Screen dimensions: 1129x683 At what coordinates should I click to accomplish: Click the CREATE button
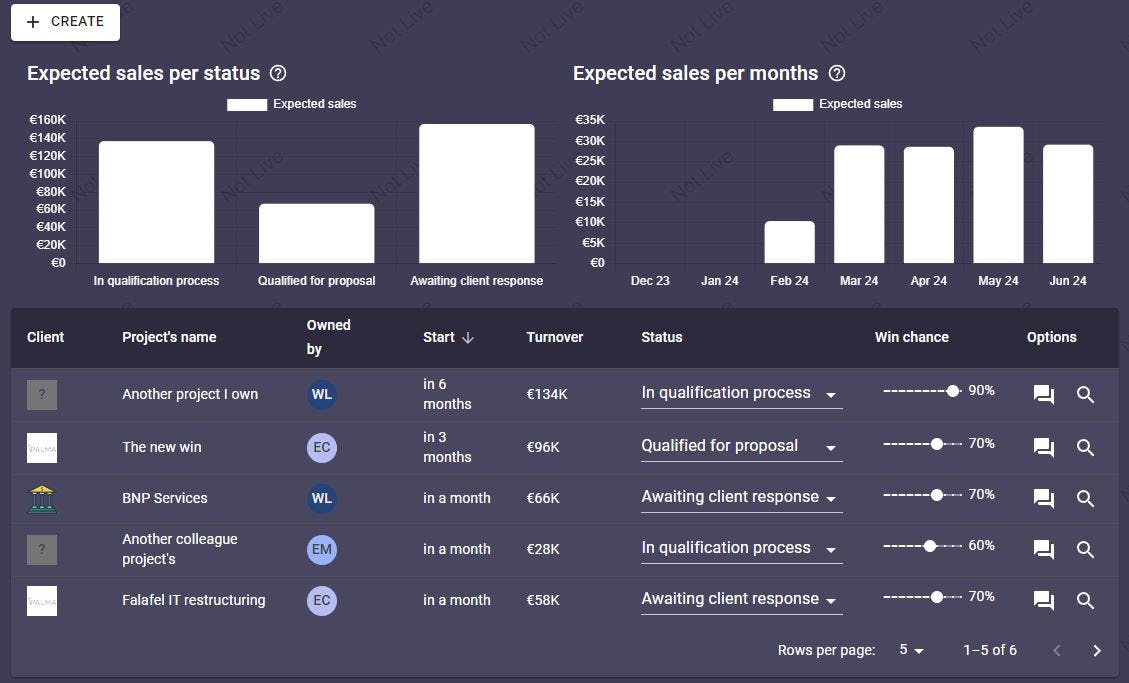click(65, 21)
